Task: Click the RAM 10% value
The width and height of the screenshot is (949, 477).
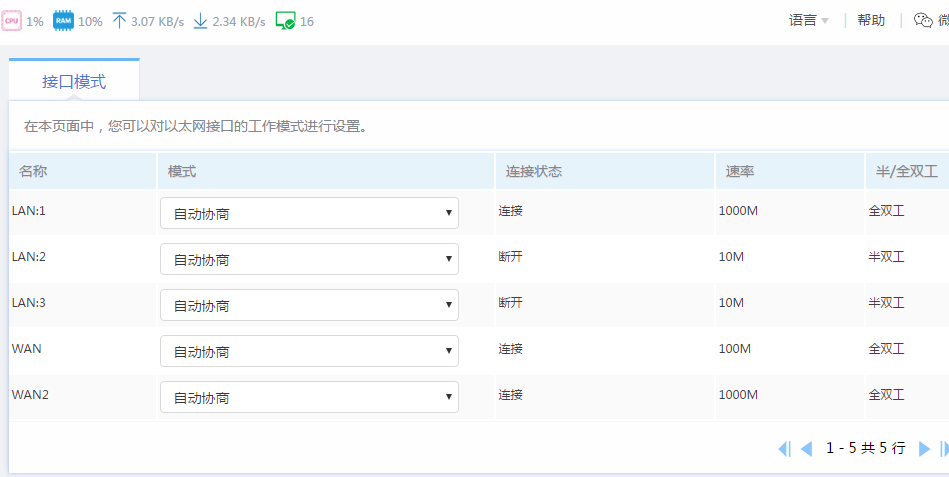Action: [x=90, y=22]
